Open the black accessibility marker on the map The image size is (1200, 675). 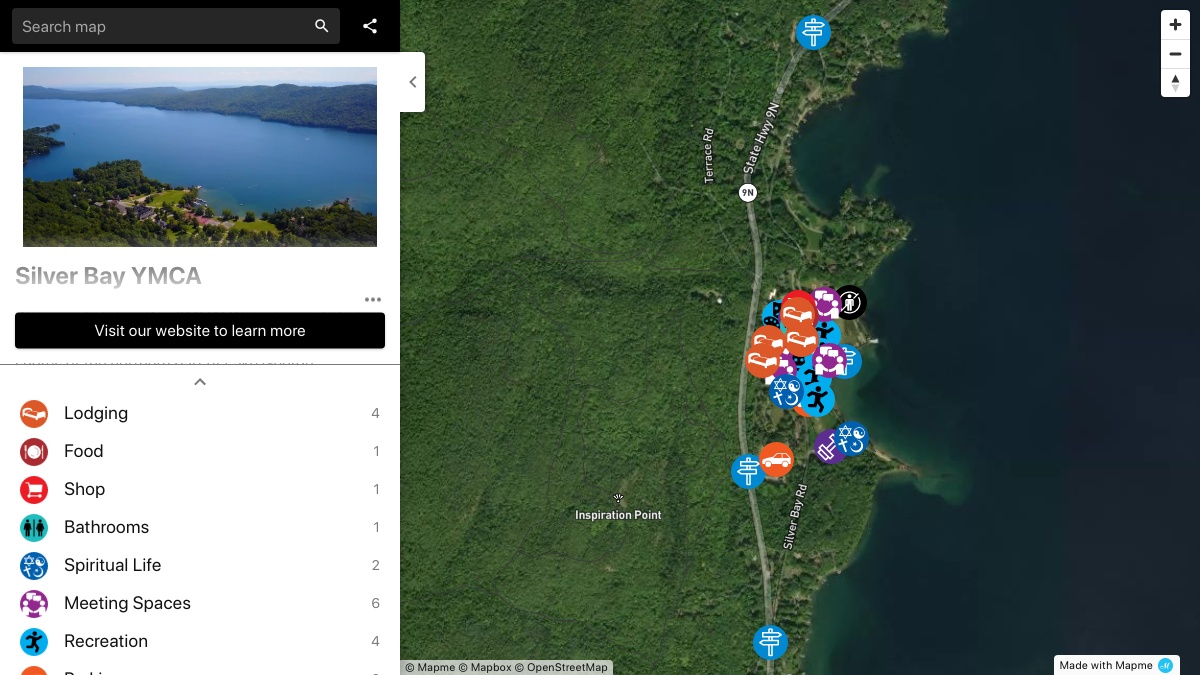(x=851, y=302)
